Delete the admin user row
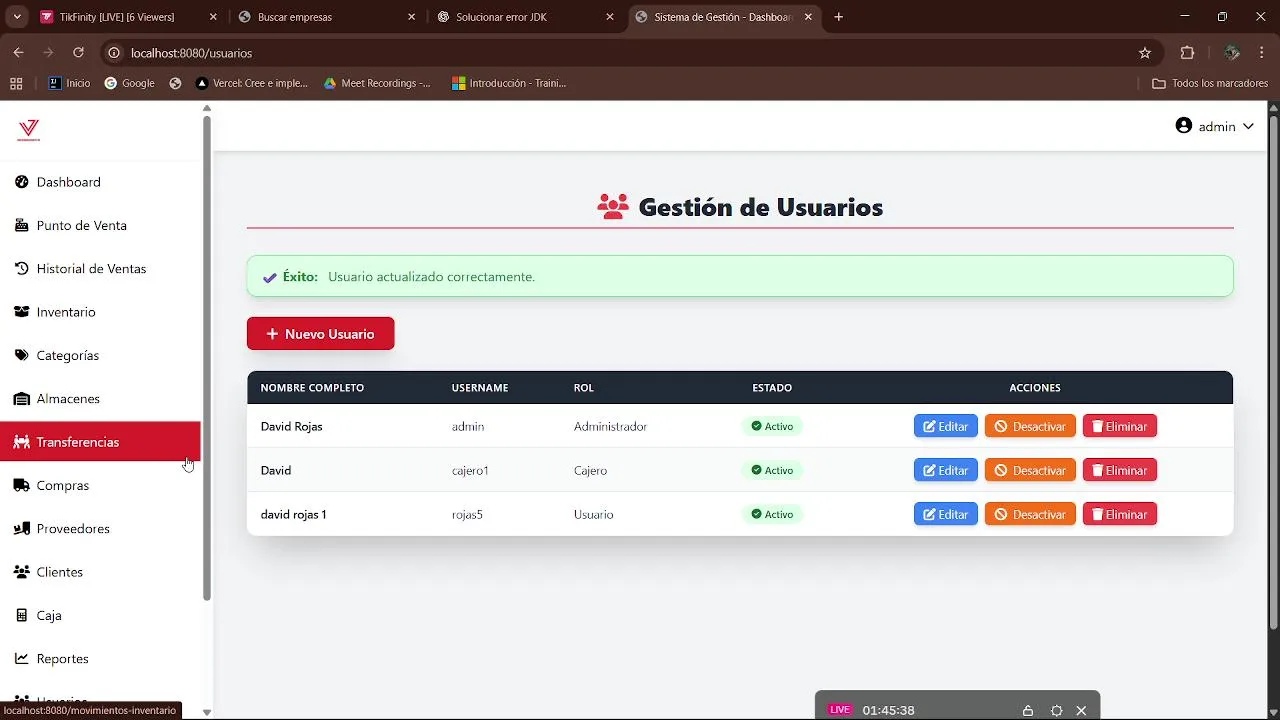The height and width of the screenshot is (720, 1280). point(1119,426)
